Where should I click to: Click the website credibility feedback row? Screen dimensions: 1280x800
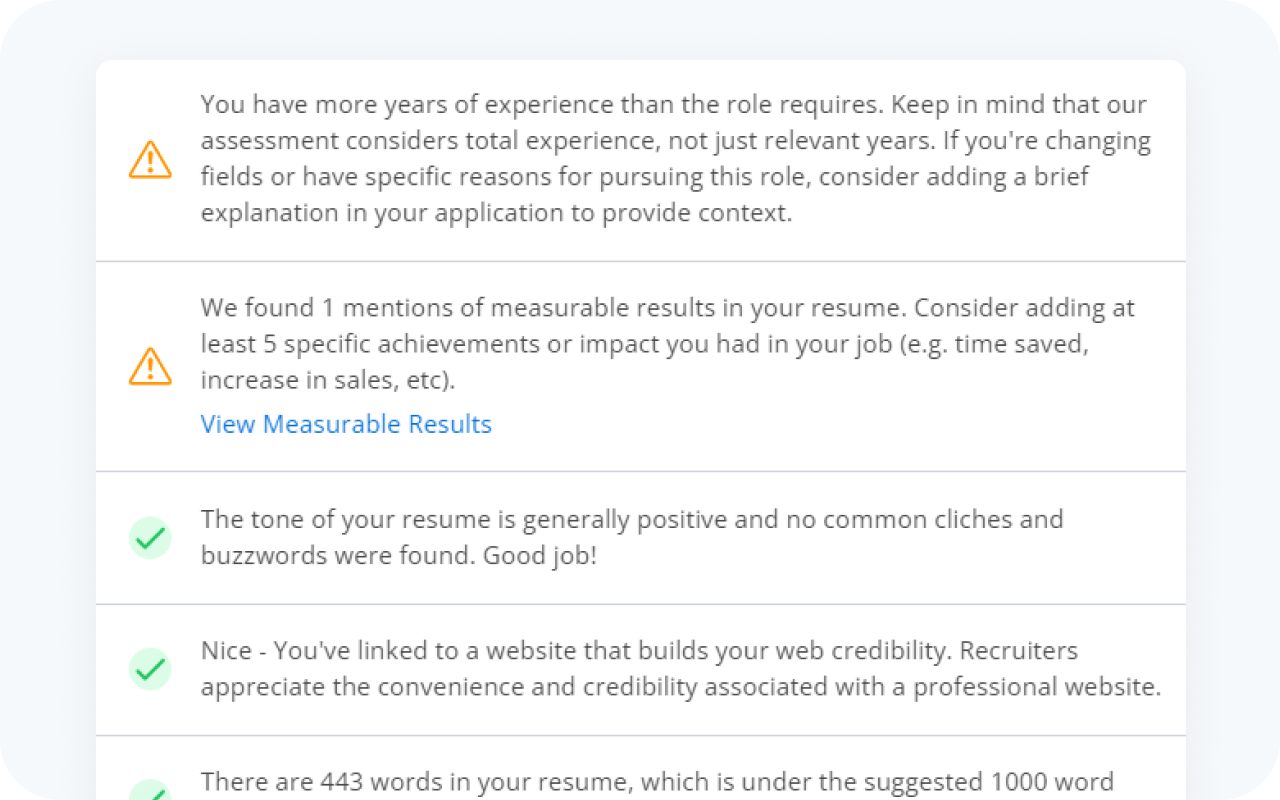tap(640, 670)
